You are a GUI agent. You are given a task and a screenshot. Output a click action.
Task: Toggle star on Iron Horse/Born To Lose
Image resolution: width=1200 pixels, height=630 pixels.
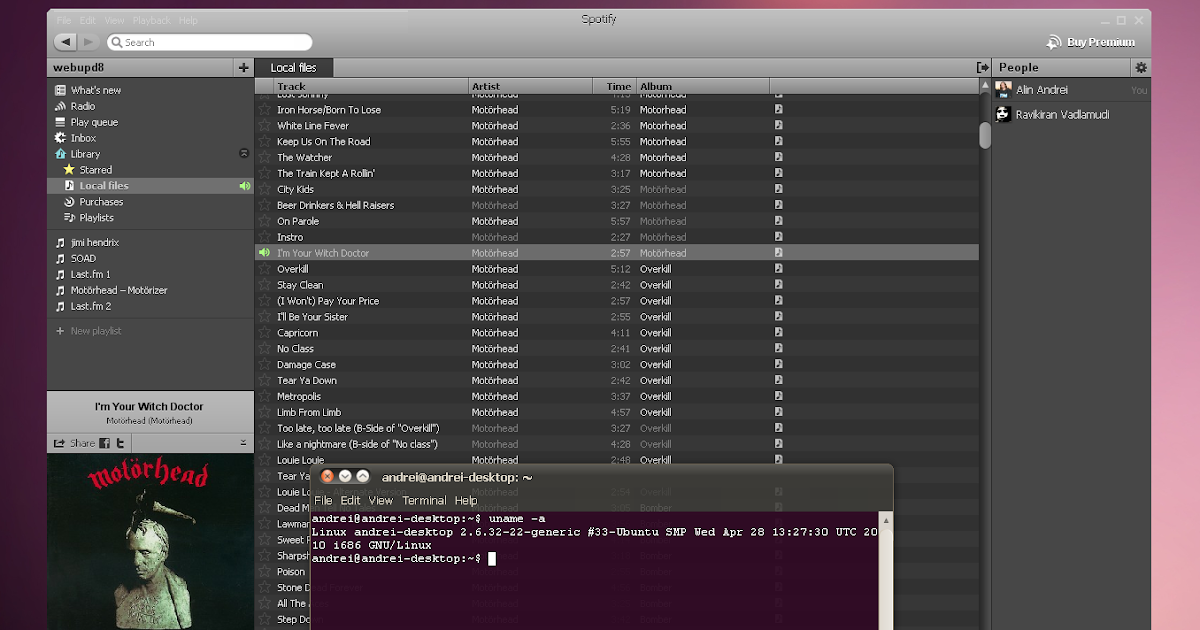[264, 110]
